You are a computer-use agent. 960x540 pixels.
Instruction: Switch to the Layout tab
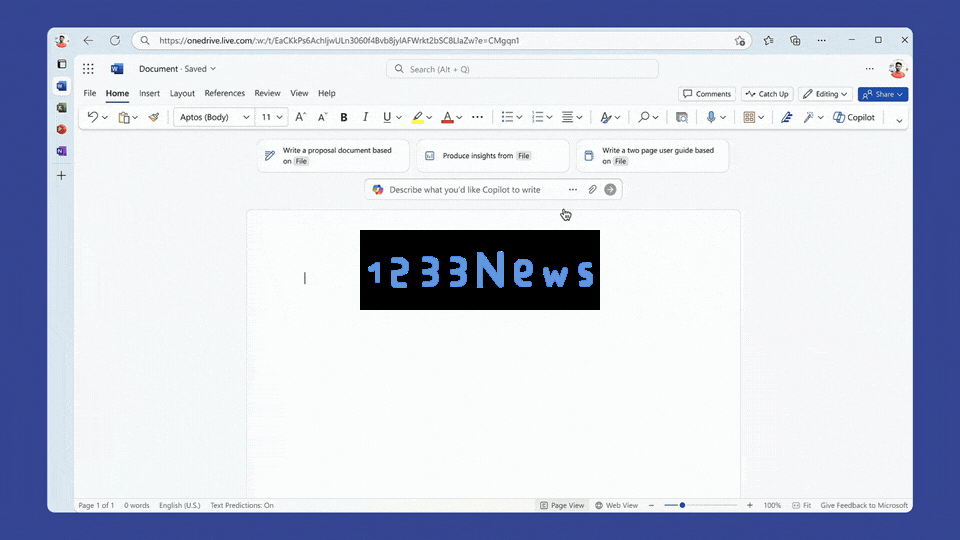pyautogui.click(x=182, y=93)
